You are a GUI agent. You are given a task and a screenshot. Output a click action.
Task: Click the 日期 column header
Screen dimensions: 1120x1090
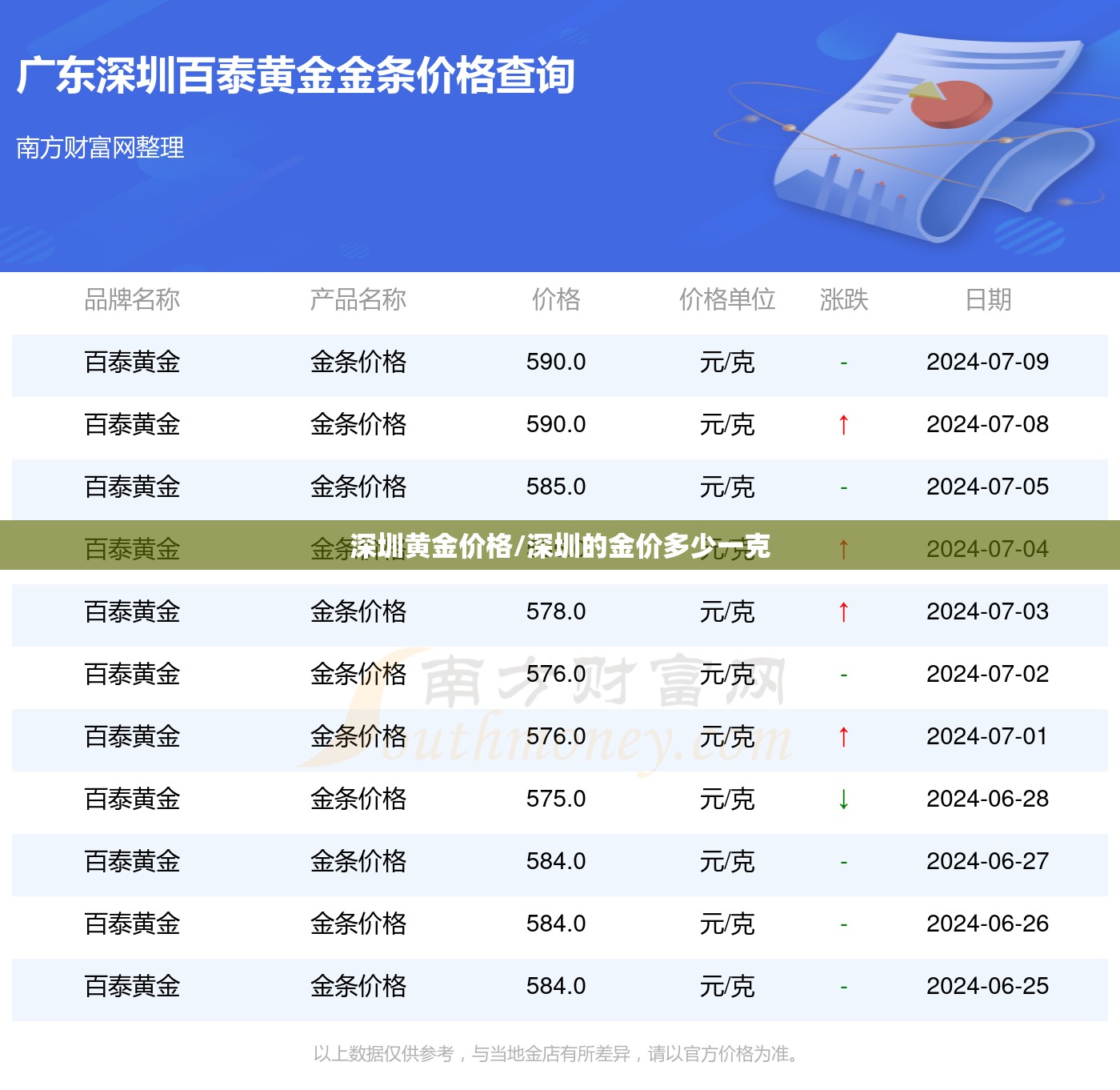pyautogui.click(x=988, y=299)
